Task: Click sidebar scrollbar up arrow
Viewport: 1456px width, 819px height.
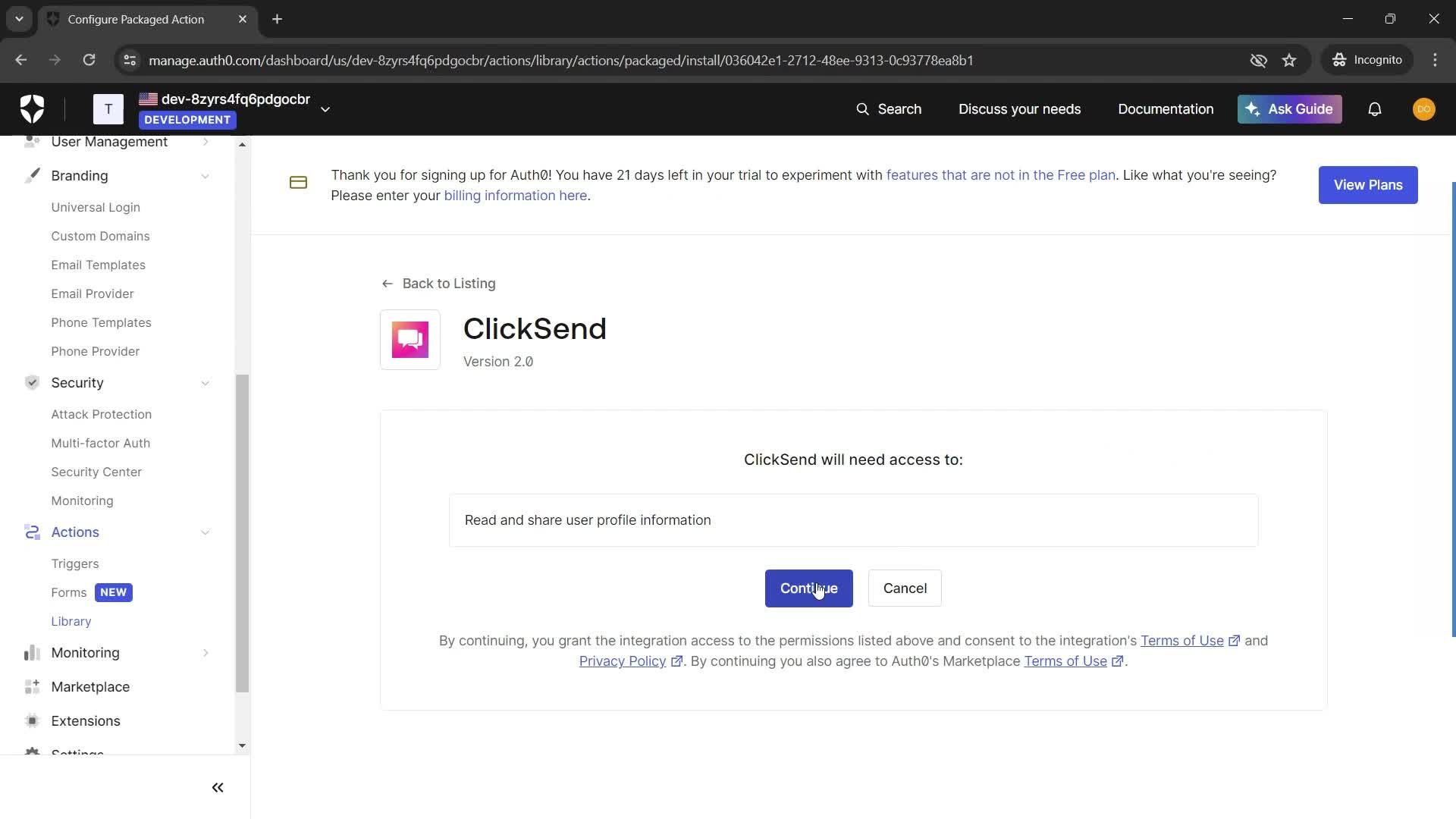Action: [x=242, y=144]
